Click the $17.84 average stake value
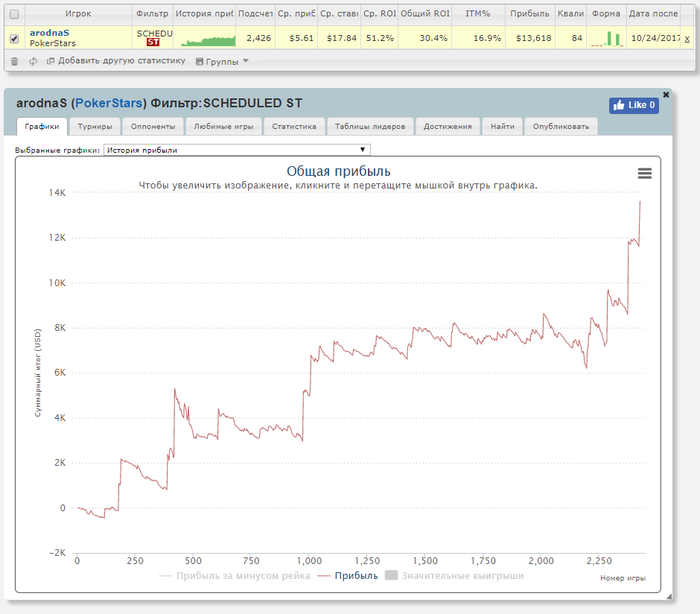The height and width of the screenshot is (614, 700). tap(342, 38)
